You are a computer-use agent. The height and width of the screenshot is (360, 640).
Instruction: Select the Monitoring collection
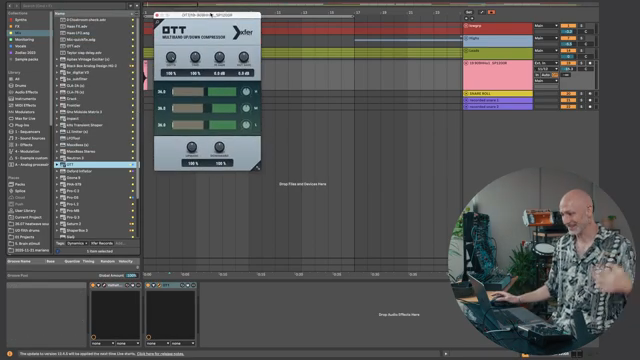coord(24,40)
